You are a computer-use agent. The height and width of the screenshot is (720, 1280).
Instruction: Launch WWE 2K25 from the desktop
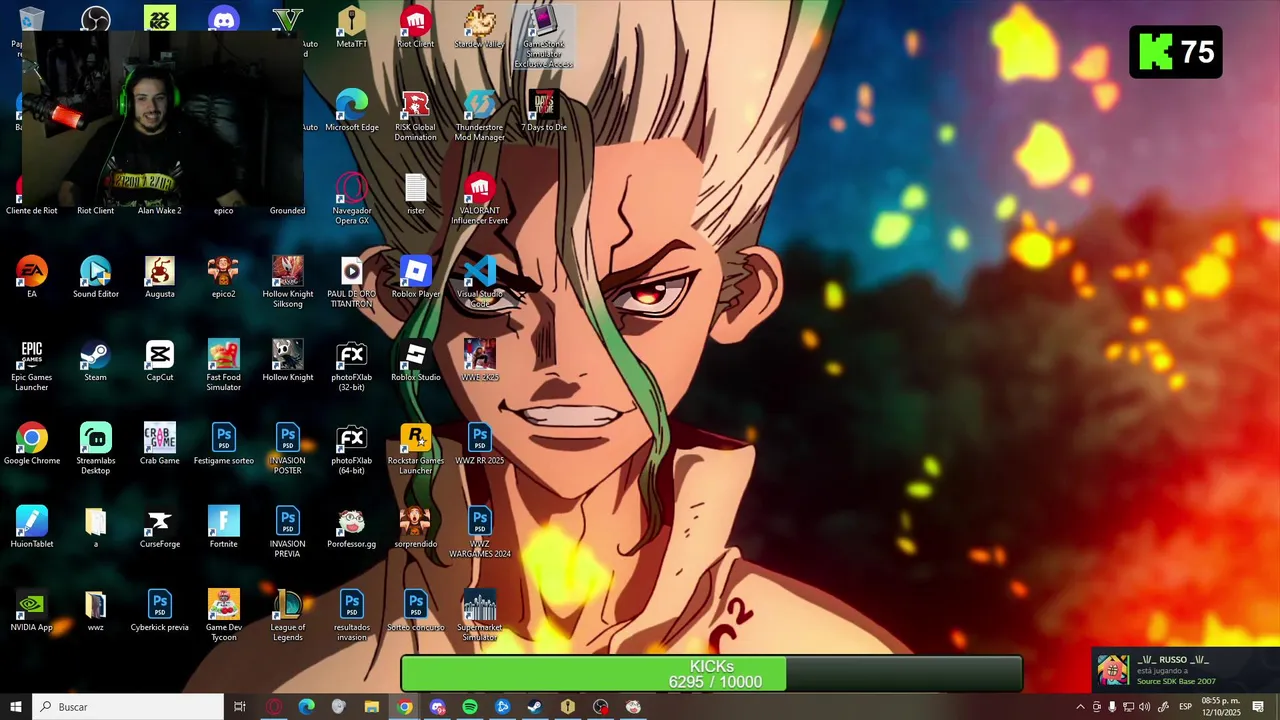(x=480, y=361)
